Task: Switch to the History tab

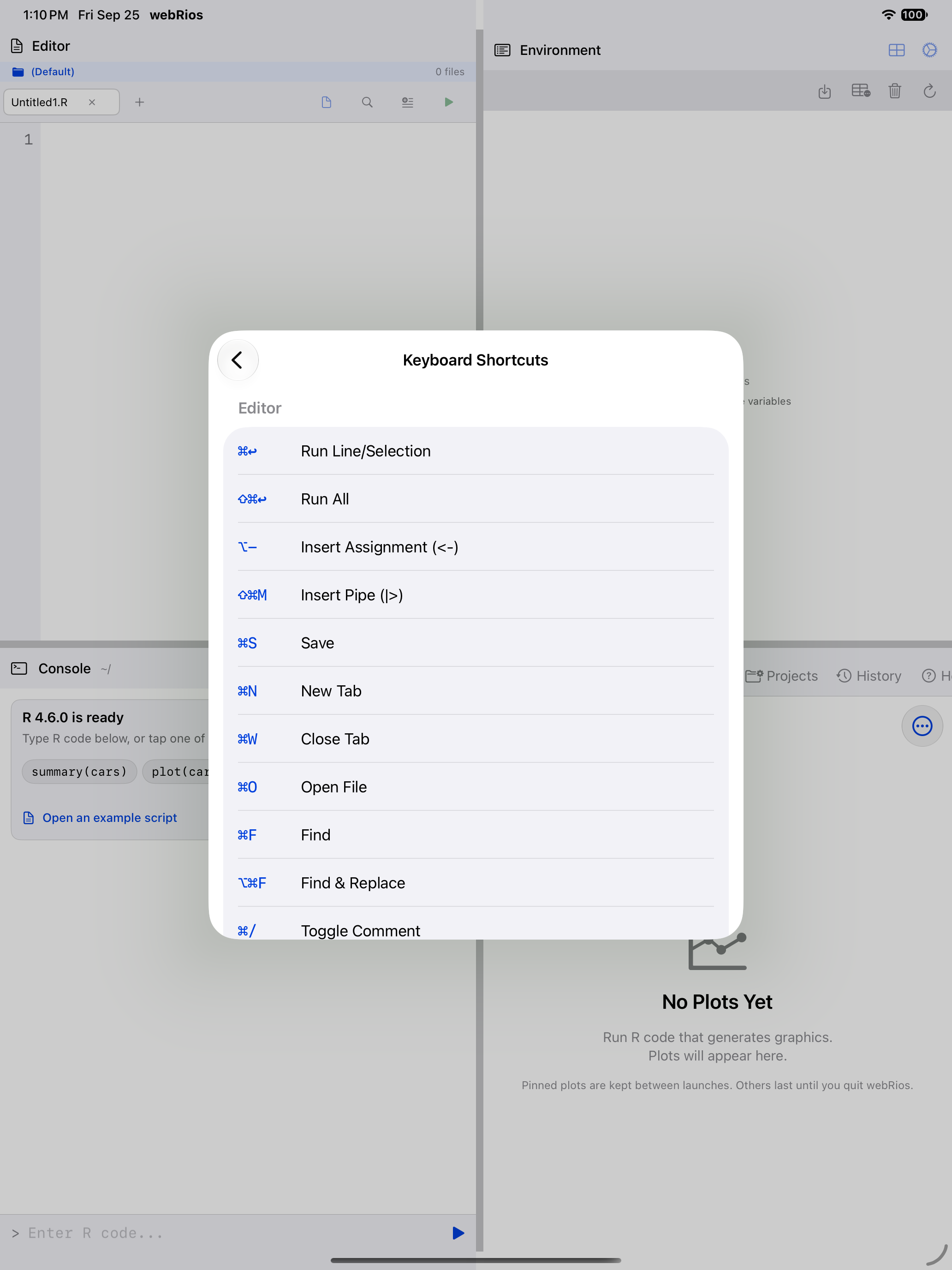Action: (x=869, y=676)
